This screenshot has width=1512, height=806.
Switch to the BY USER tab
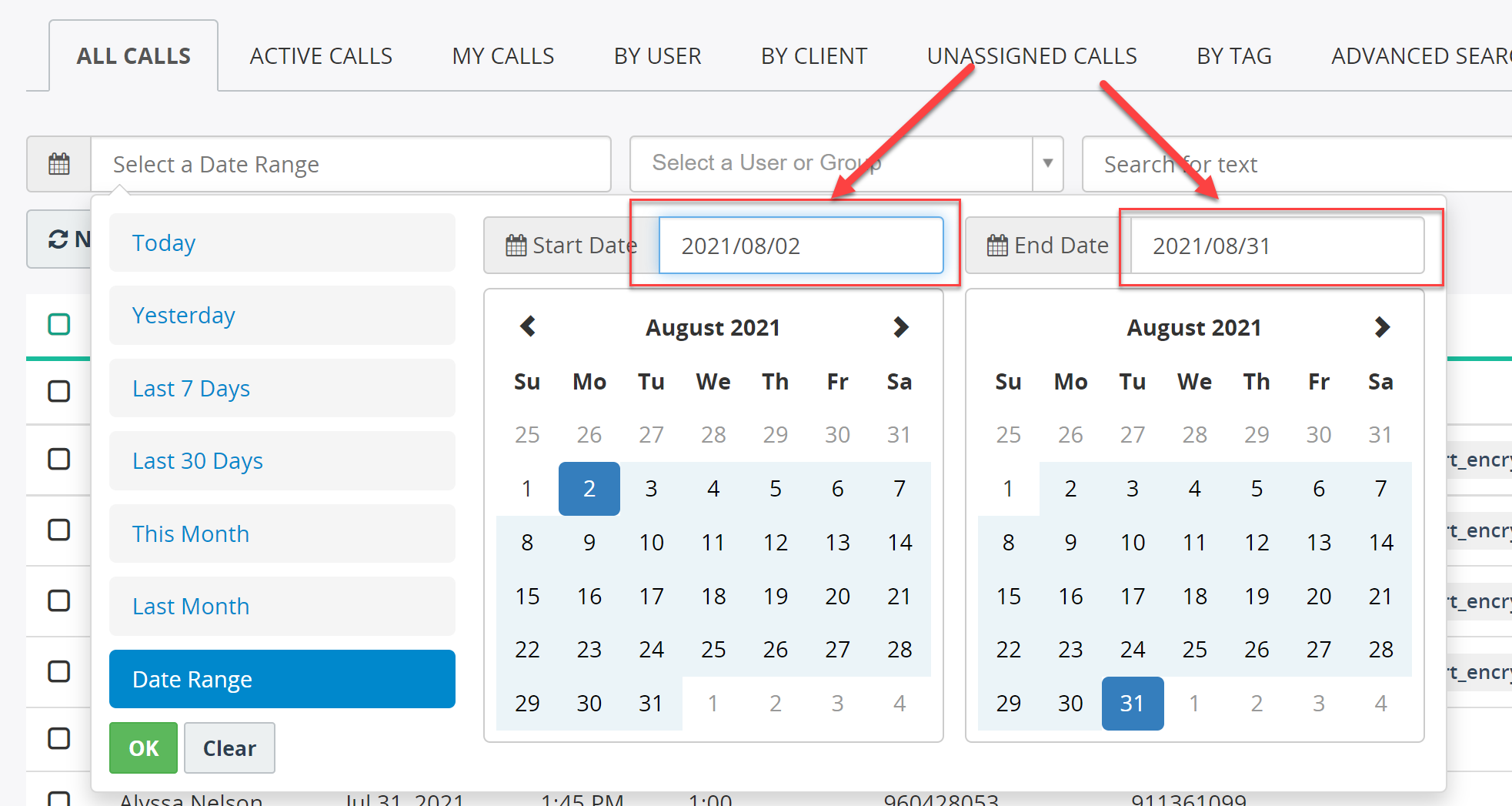pyautogui.click(x=658, y=56)
